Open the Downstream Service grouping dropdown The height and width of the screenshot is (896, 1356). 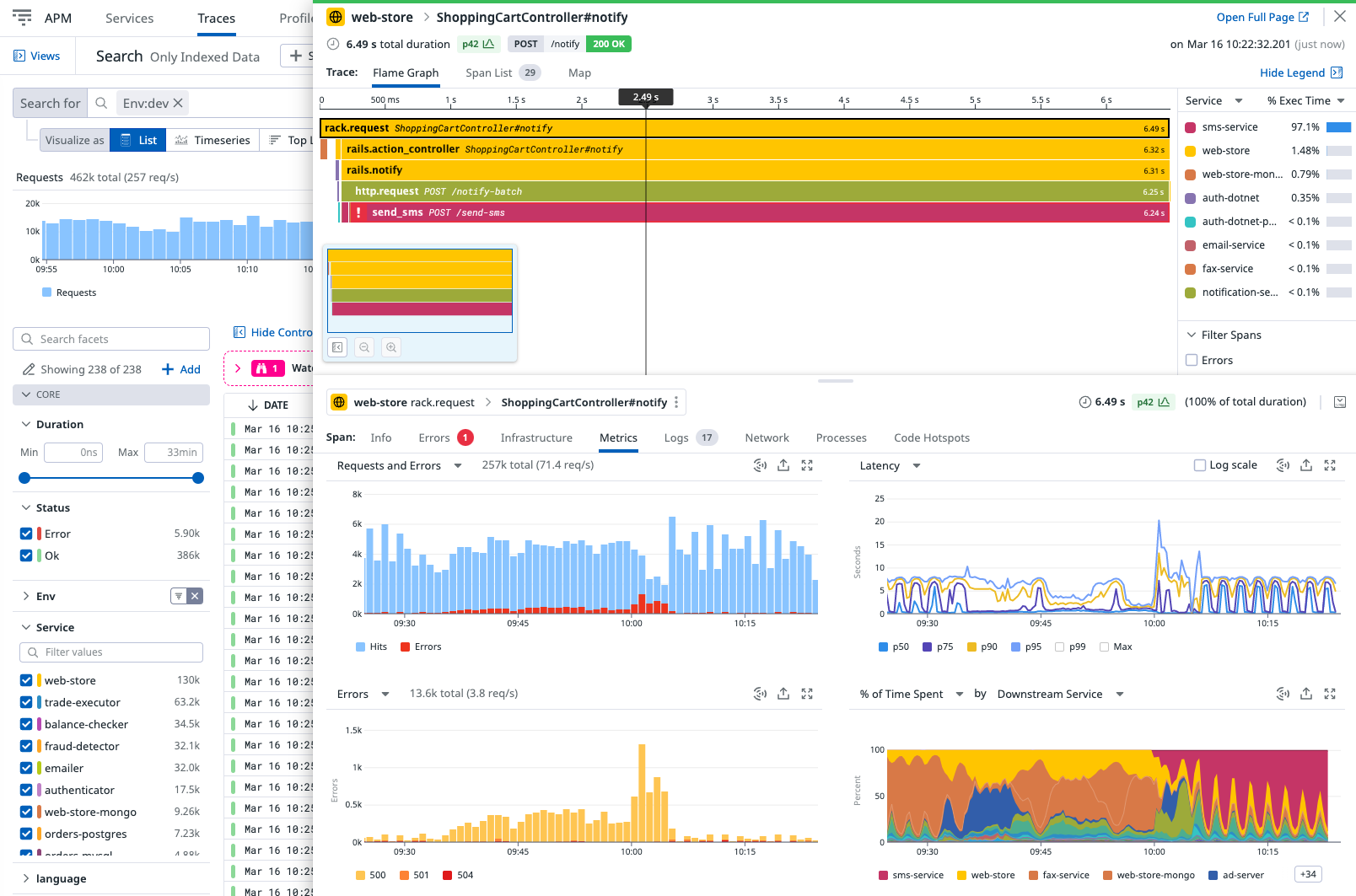(x=1057, y=693)
